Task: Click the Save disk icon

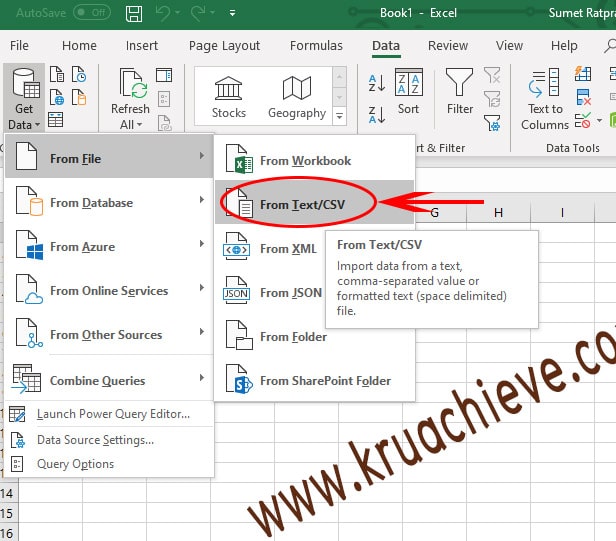Action: (x=134, y=13)
